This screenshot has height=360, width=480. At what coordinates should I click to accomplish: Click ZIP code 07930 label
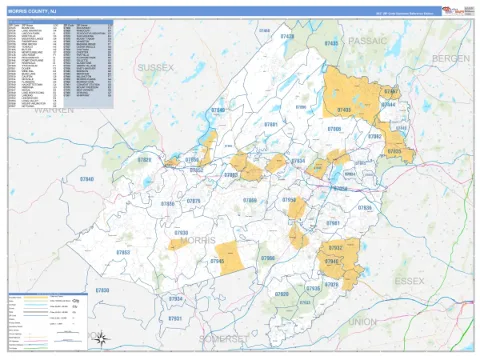(181, 233)
